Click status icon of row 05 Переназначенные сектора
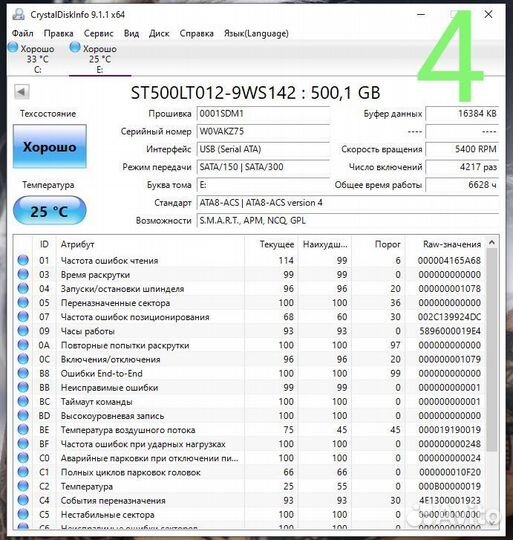 coord(23,303)
